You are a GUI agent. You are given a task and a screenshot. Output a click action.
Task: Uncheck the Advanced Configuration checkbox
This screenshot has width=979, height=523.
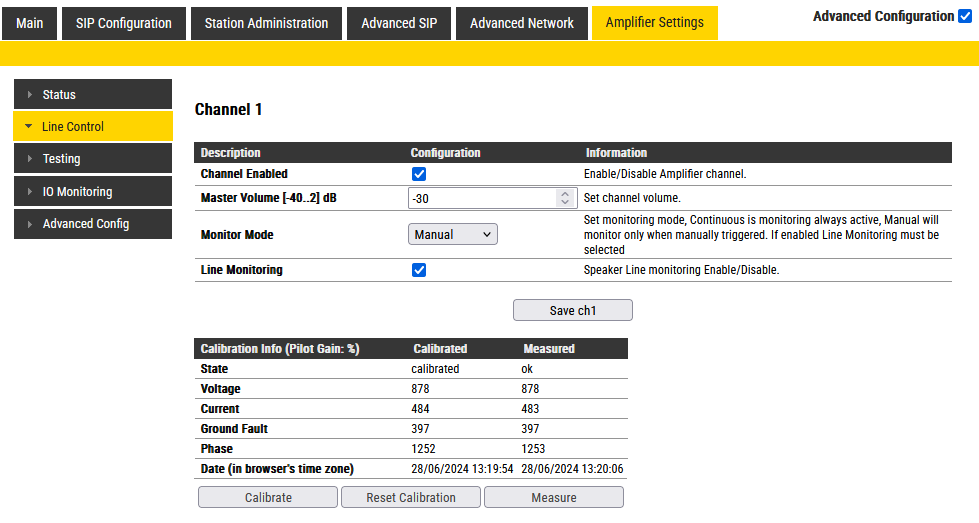point(964,16)
